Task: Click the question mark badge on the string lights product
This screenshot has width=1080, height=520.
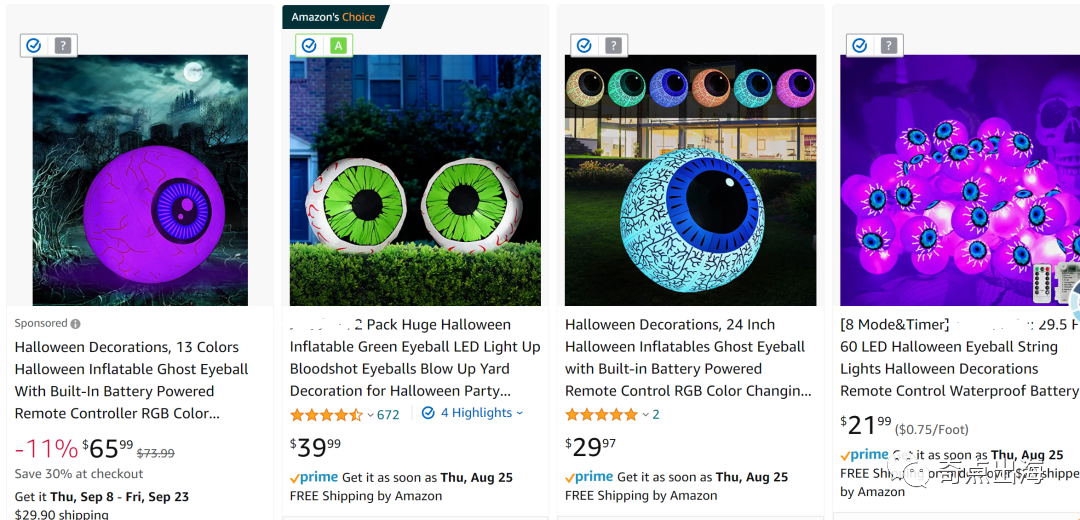Action: click(x=888, y=45)
